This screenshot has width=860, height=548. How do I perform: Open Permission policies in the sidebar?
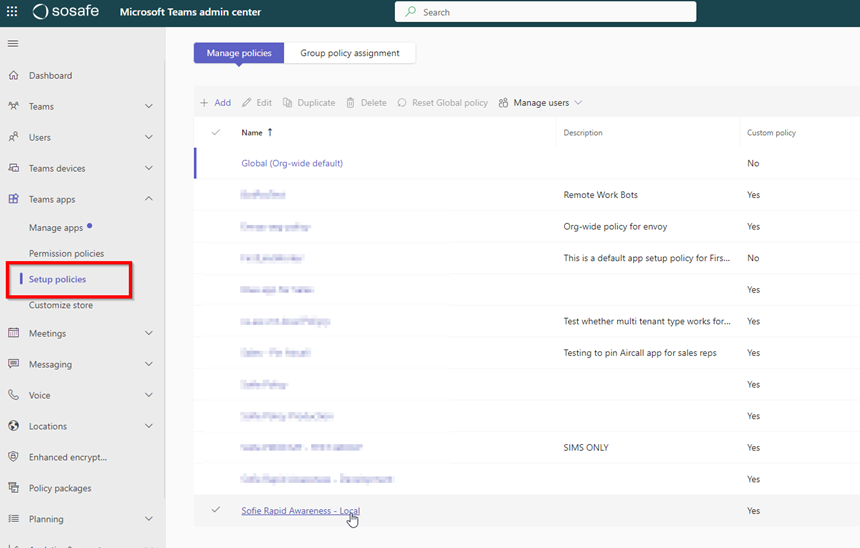66,254
